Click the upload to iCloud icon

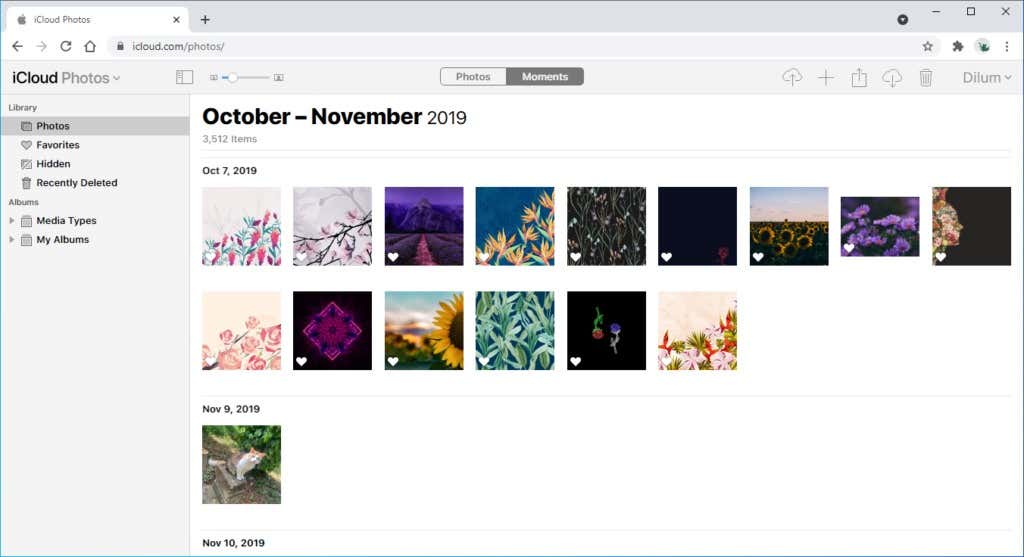[x=792, y=77]
